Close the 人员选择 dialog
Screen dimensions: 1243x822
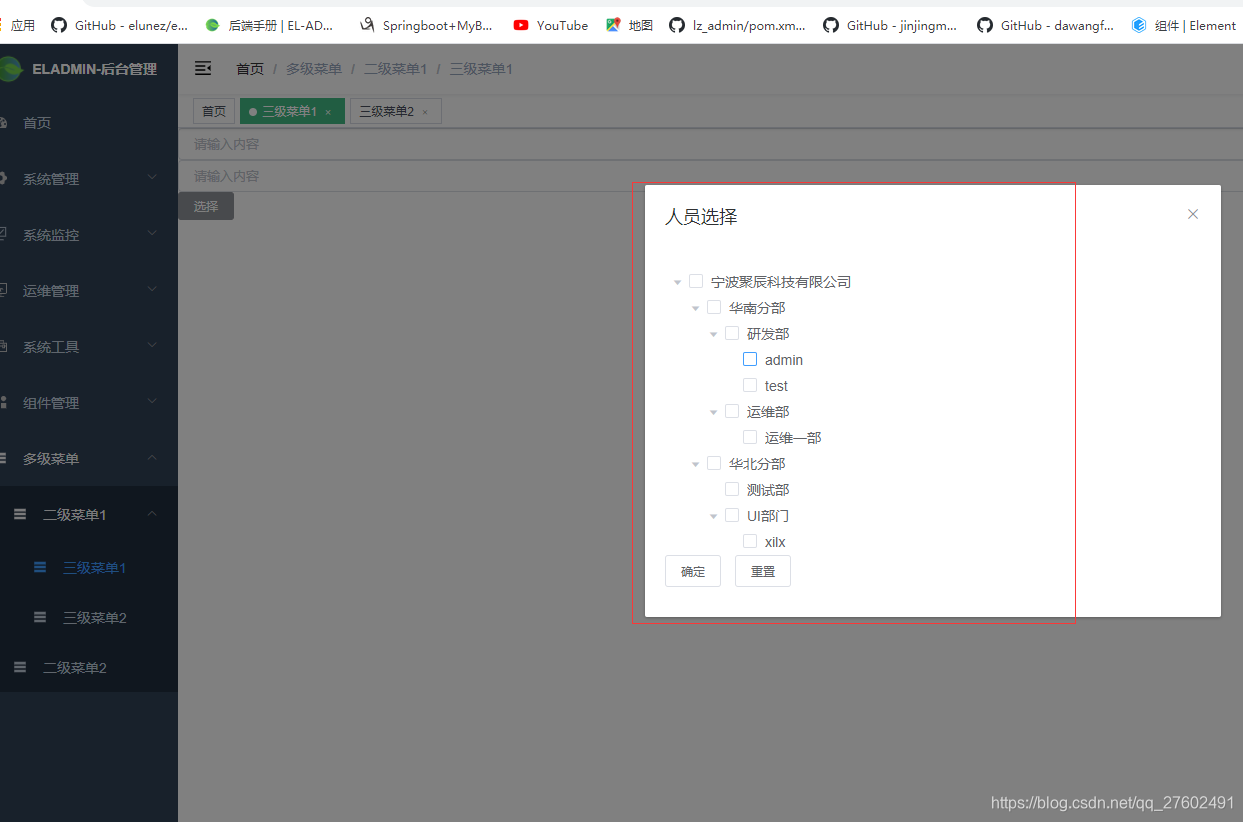(x=1192, y=214)
